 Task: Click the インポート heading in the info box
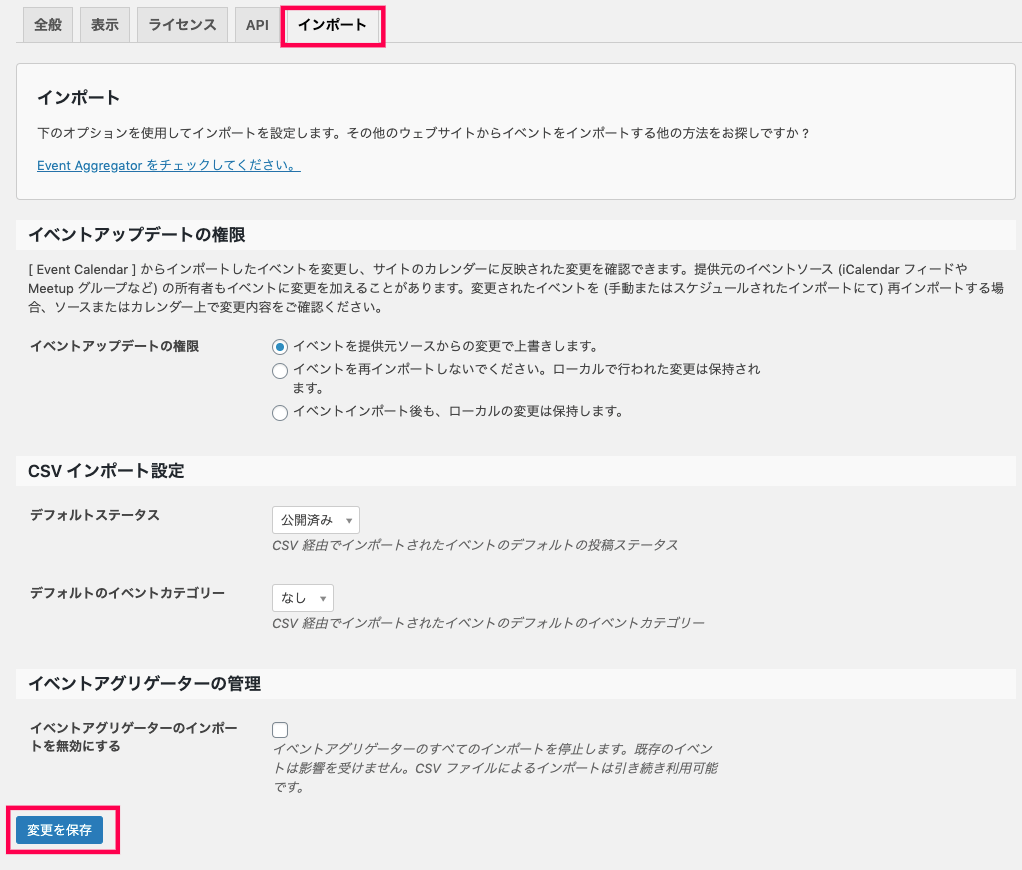click(x=78, y=98)
